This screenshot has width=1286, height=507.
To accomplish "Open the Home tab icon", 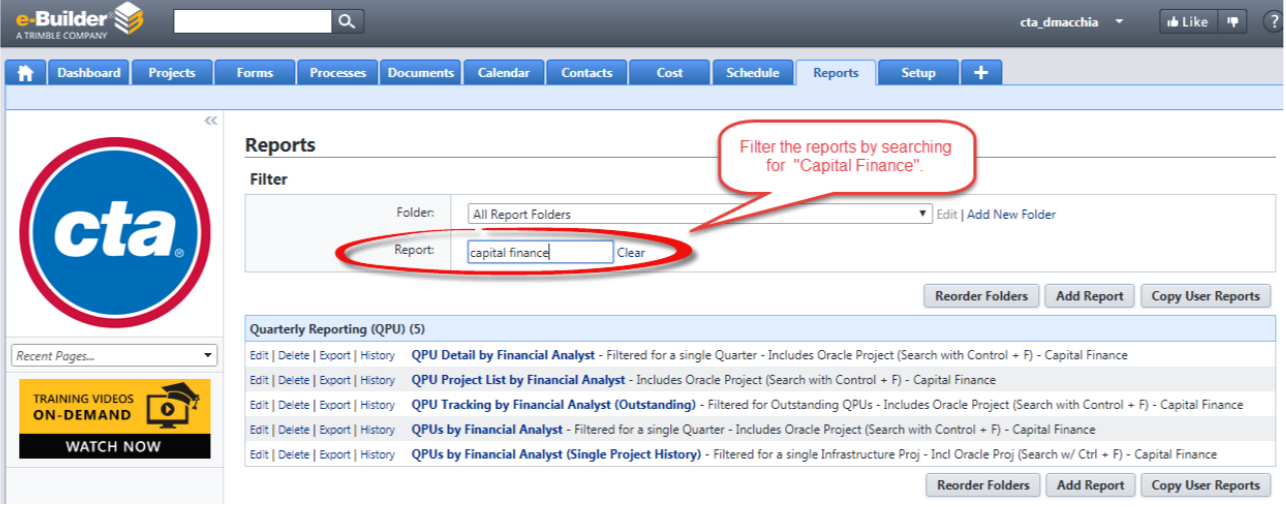I will coord(25,73).
